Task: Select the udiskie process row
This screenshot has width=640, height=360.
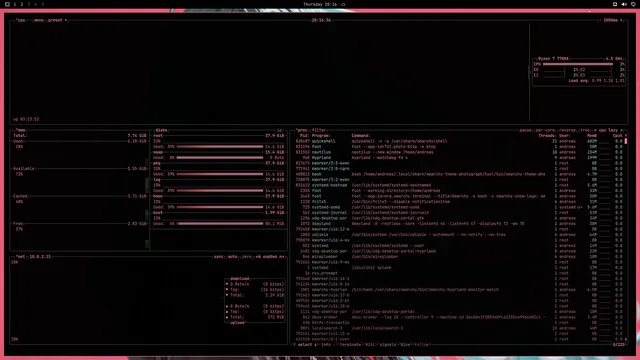Action: click(x=460, y=235)
